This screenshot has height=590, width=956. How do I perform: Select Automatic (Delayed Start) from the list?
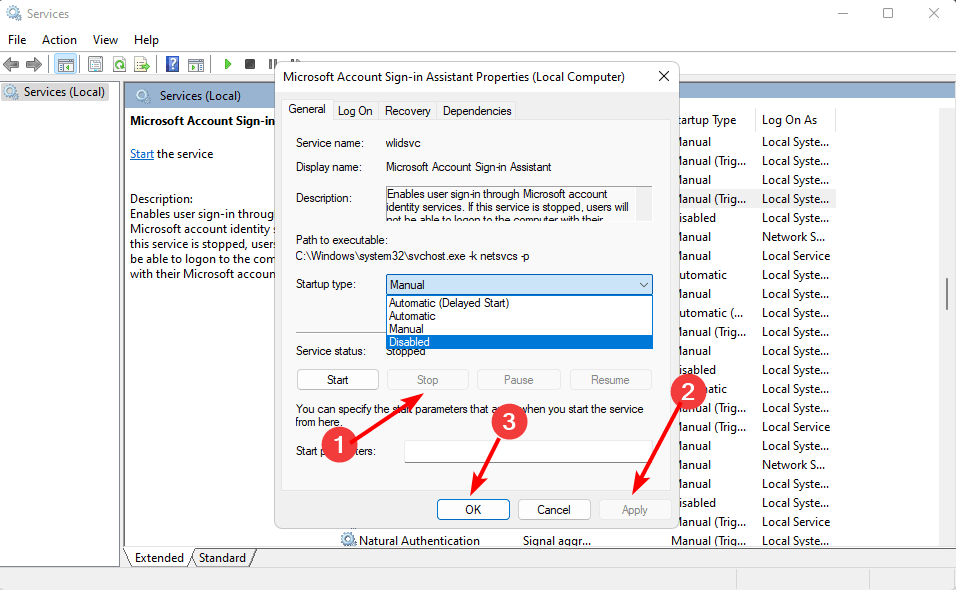point(448,303)
